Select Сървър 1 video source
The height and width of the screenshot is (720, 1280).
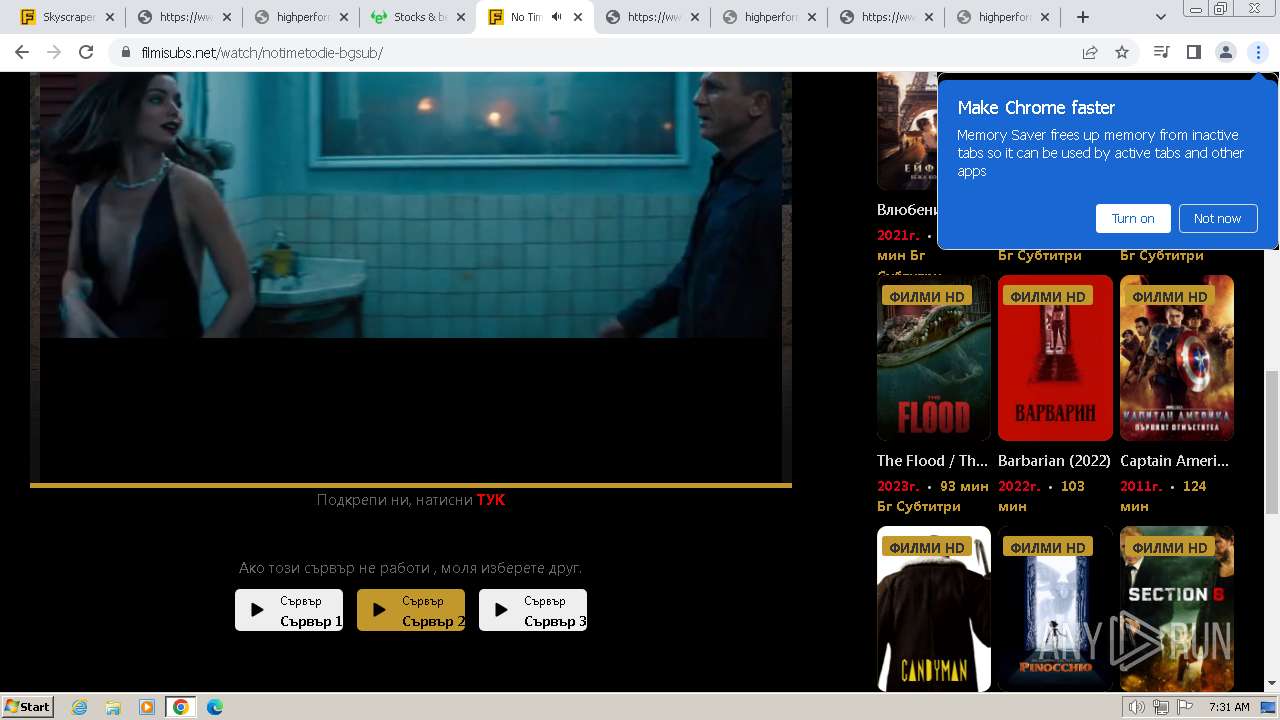(x=289, y=610)
